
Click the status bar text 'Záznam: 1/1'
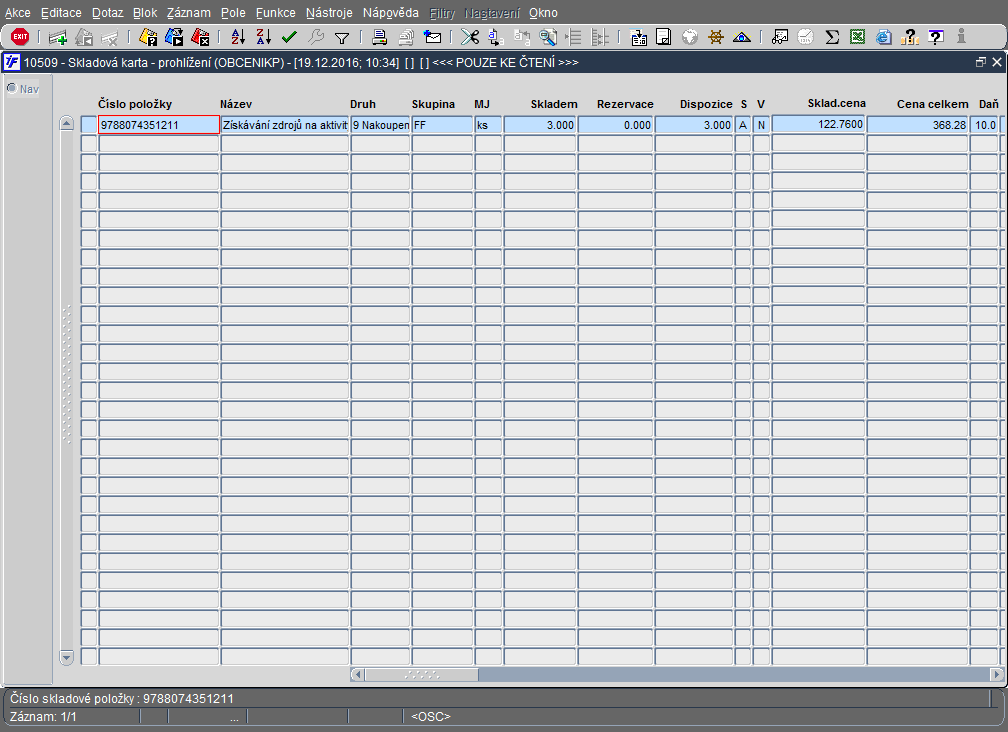click(x=43, y=717)
